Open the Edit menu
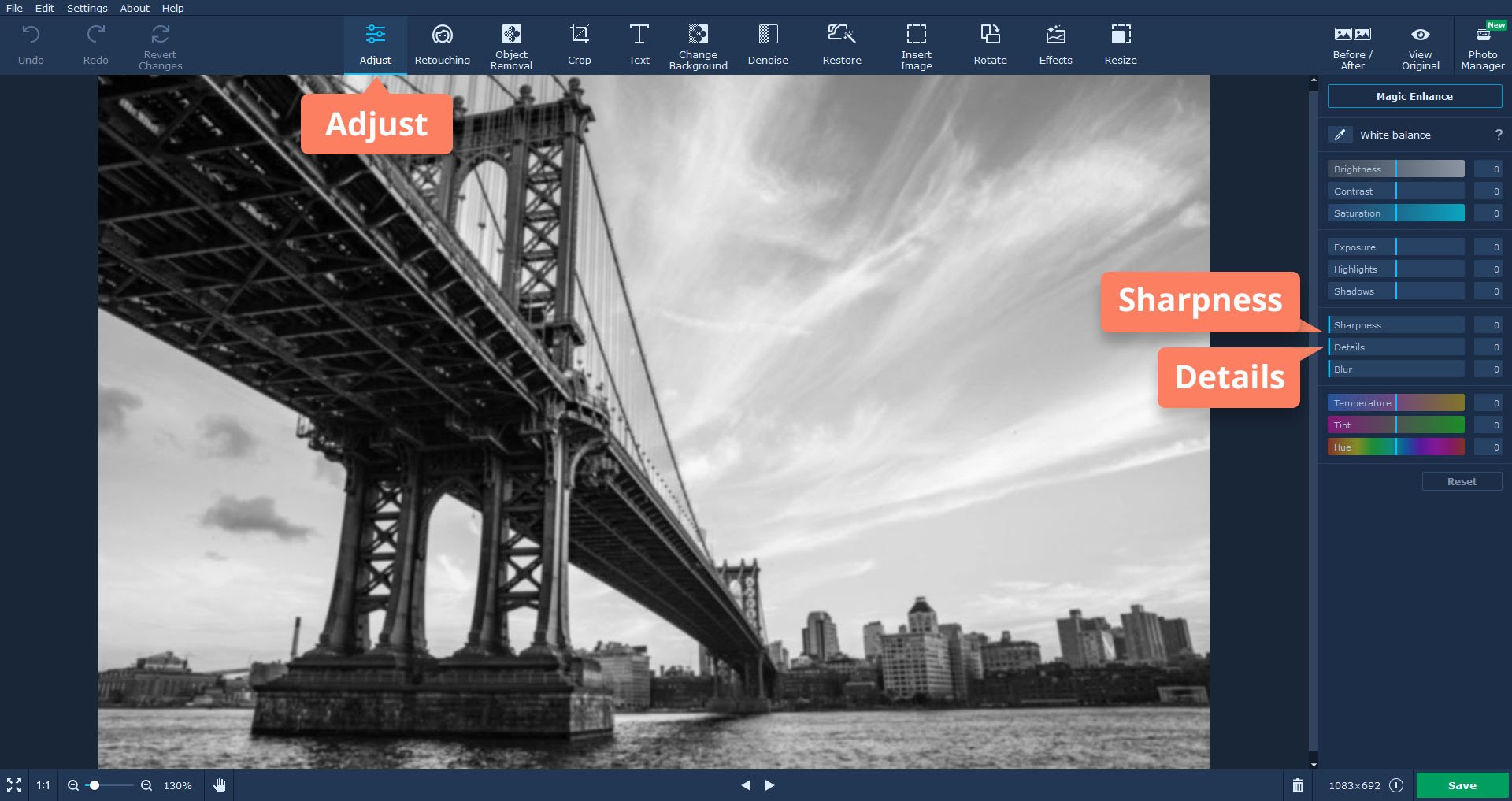This screenshot has width=1512, height=801. (x=45, y=8)
